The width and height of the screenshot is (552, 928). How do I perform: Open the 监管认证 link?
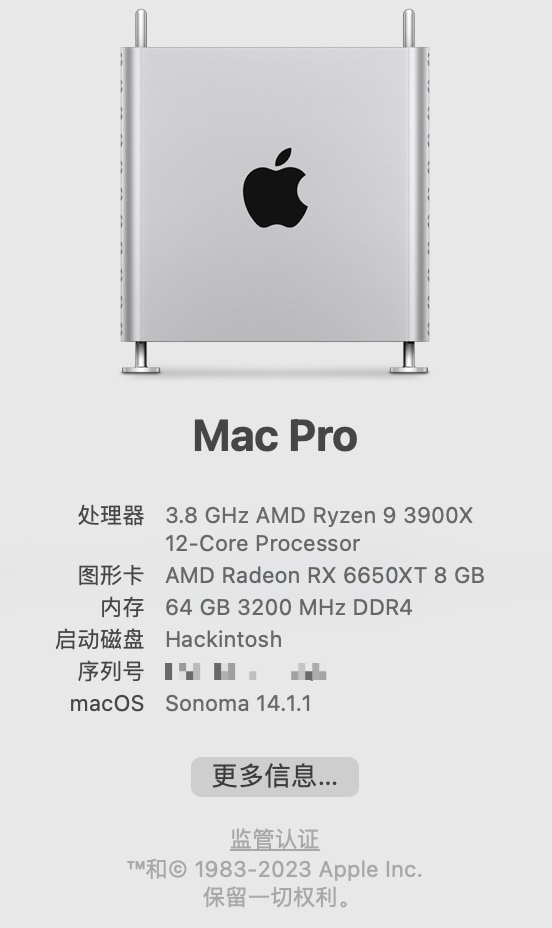275,839
